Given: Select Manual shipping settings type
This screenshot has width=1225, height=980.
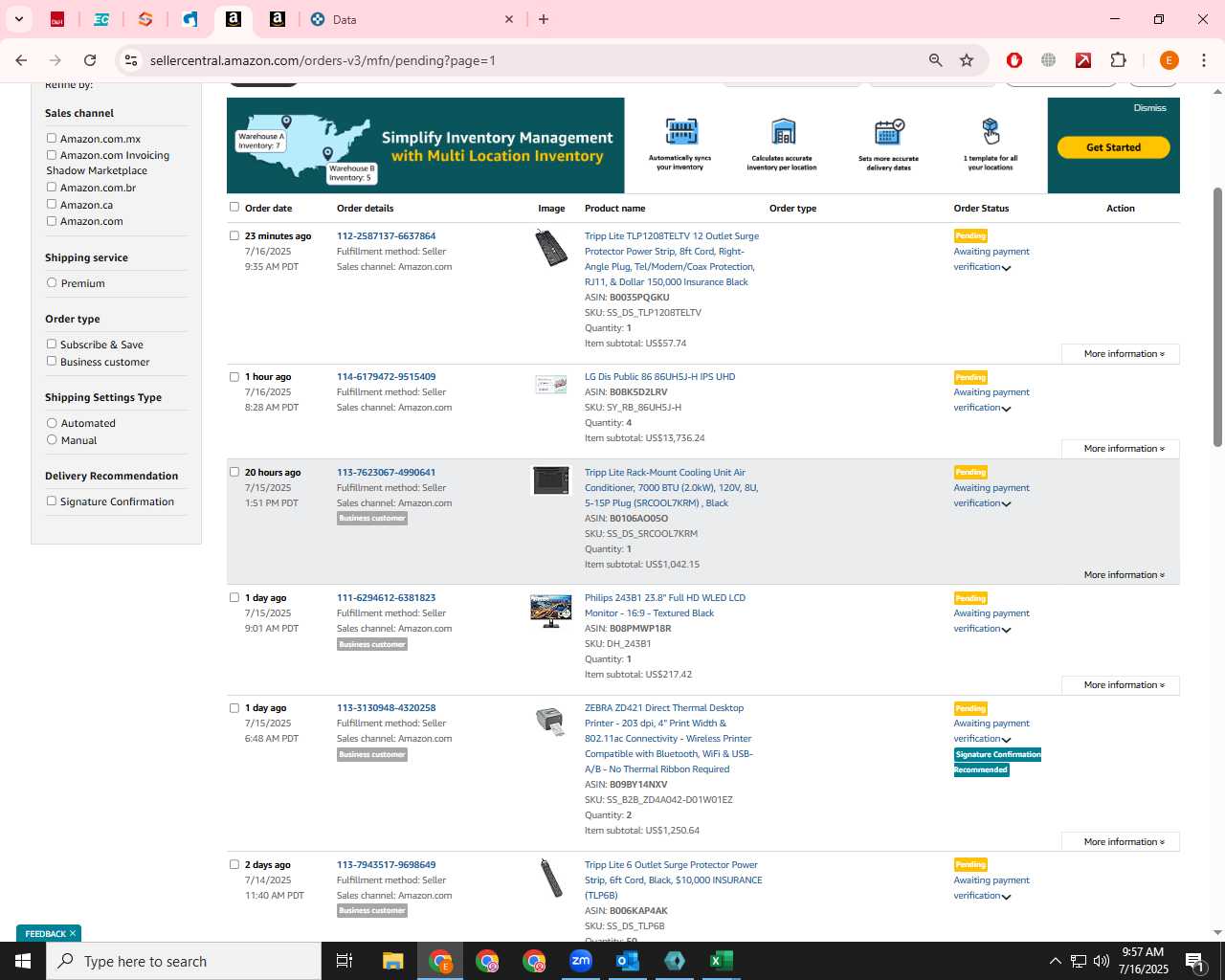Looking at the screenshot, I should [52, 439].
